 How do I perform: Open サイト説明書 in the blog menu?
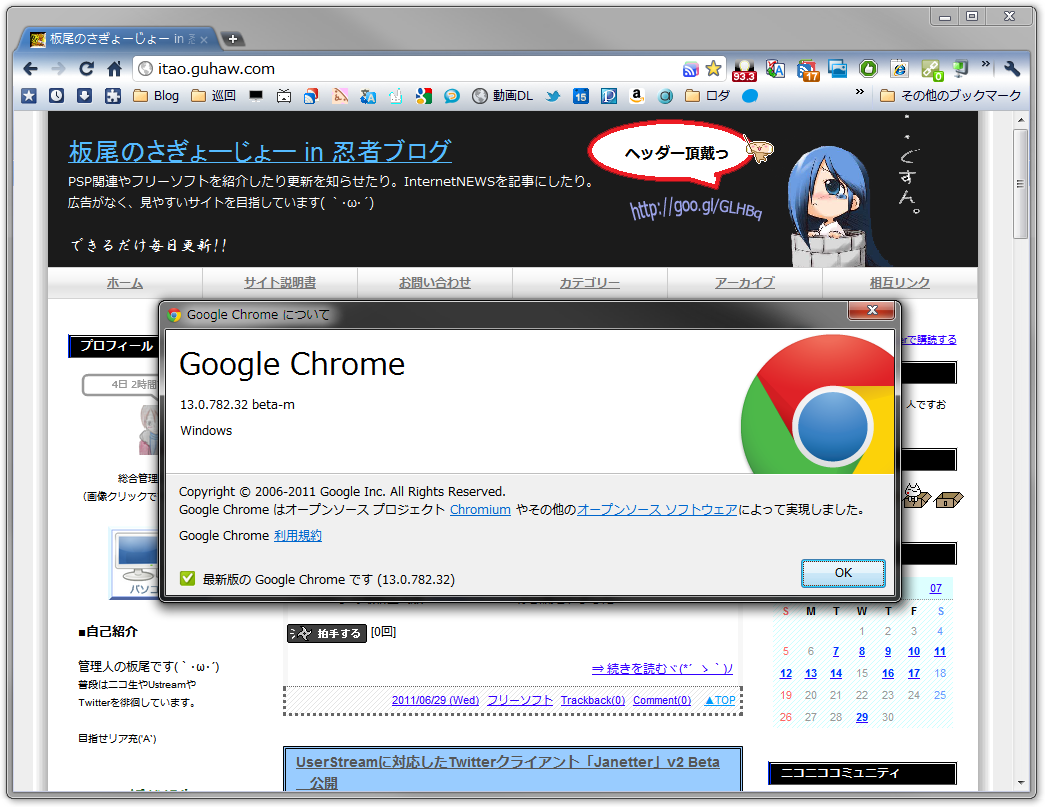(280, 283)
